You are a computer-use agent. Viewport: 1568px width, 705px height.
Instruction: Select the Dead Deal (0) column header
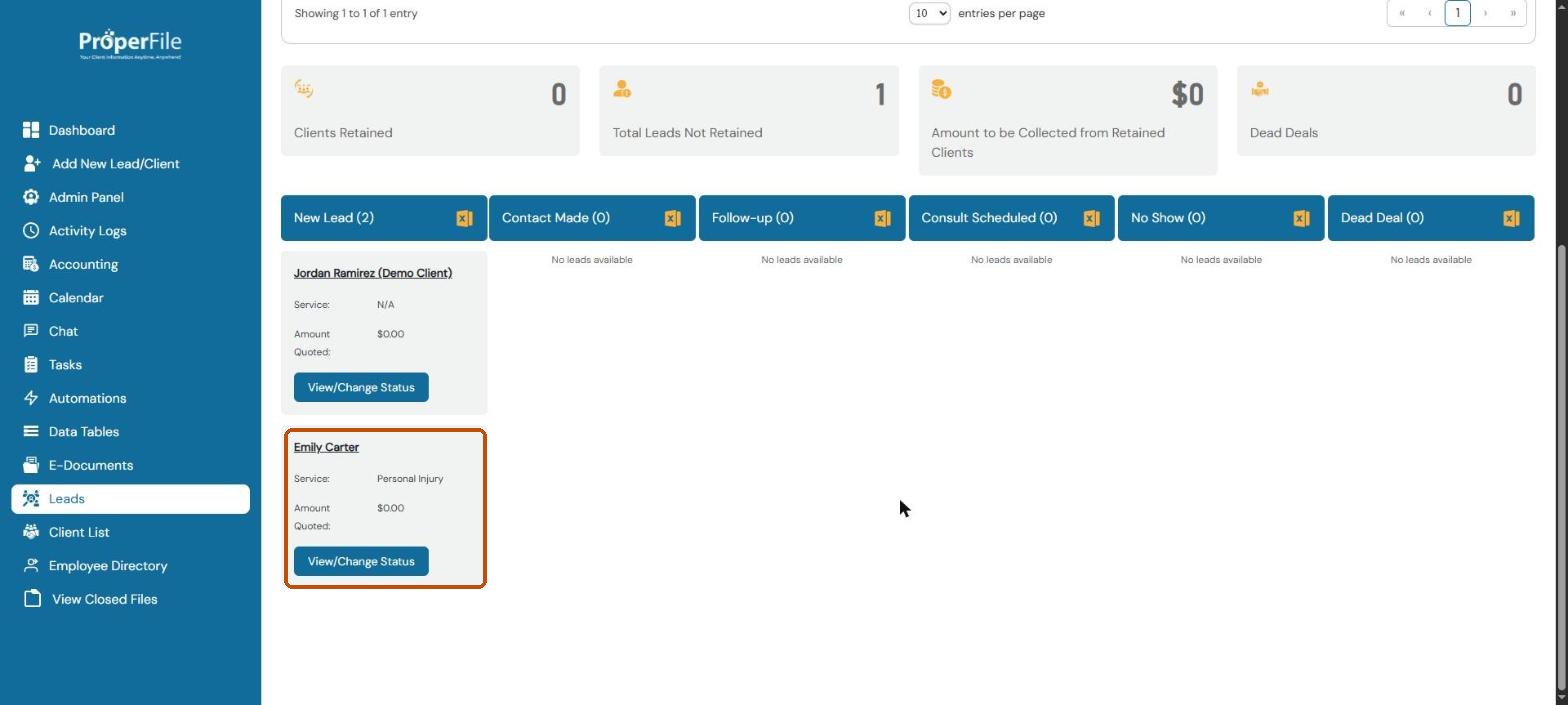[x=1431, y=218]
